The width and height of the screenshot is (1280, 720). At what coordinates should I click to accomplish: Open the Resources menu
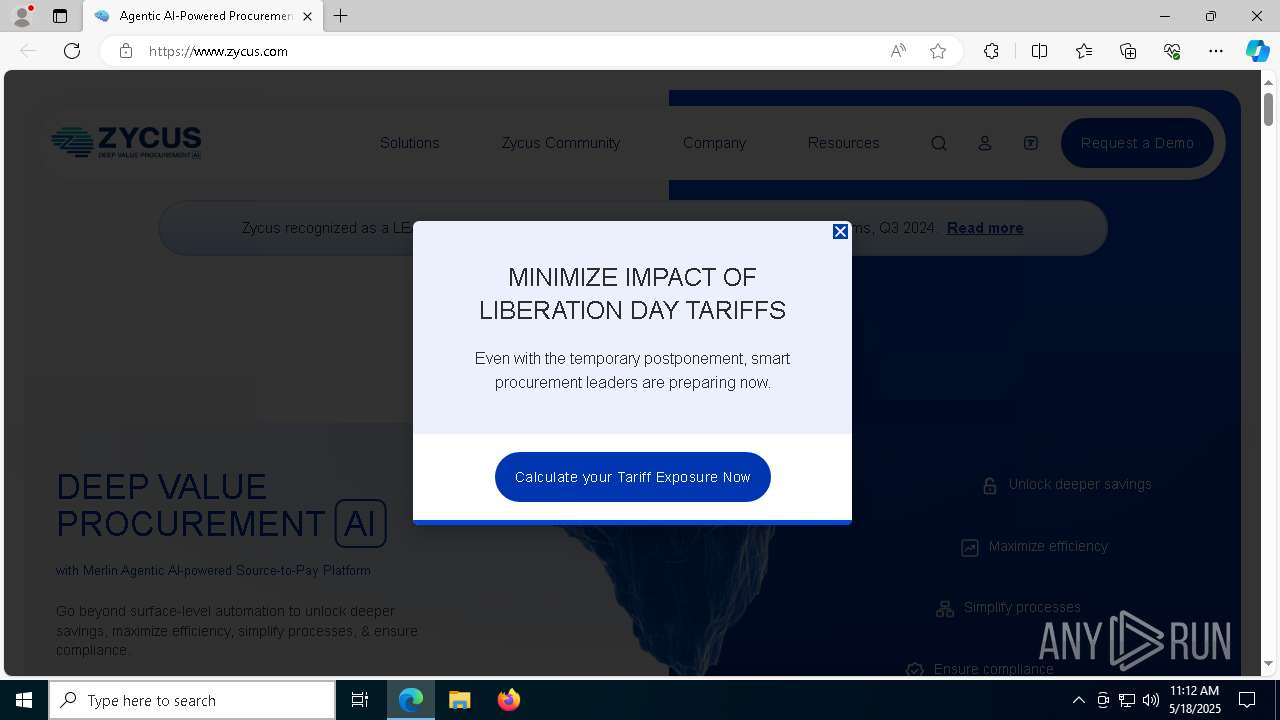point(843,143)
